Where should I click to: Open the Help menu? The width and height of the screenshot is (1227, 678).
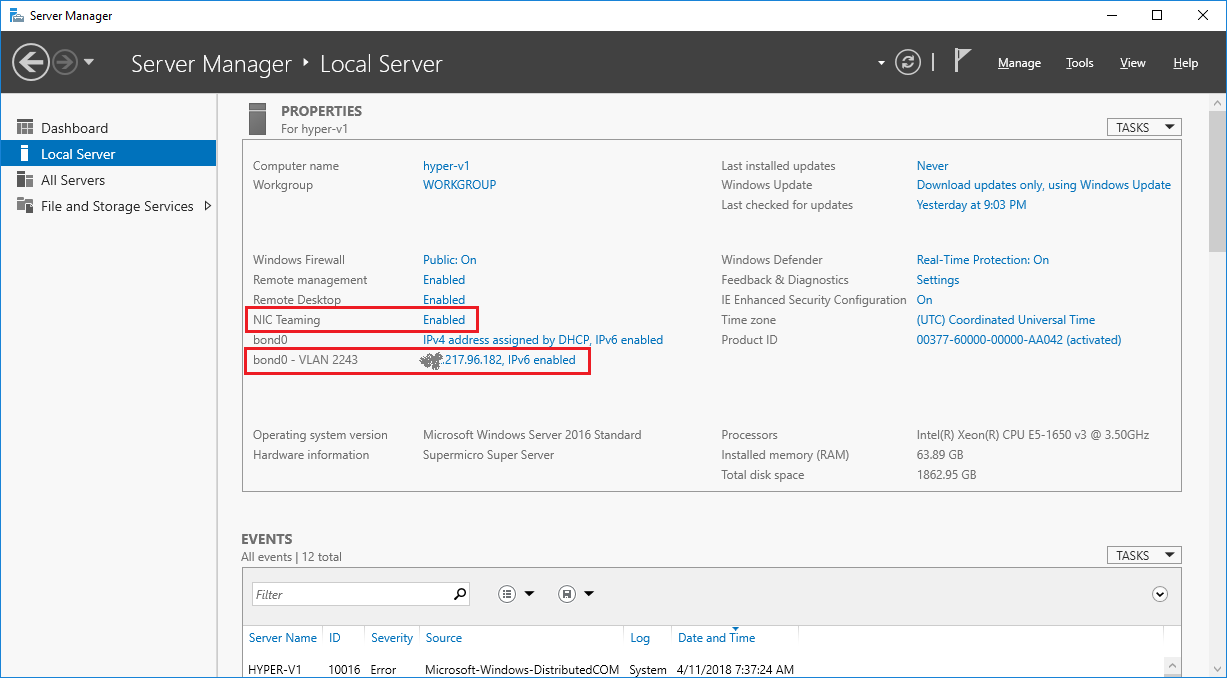point(1186,63)
